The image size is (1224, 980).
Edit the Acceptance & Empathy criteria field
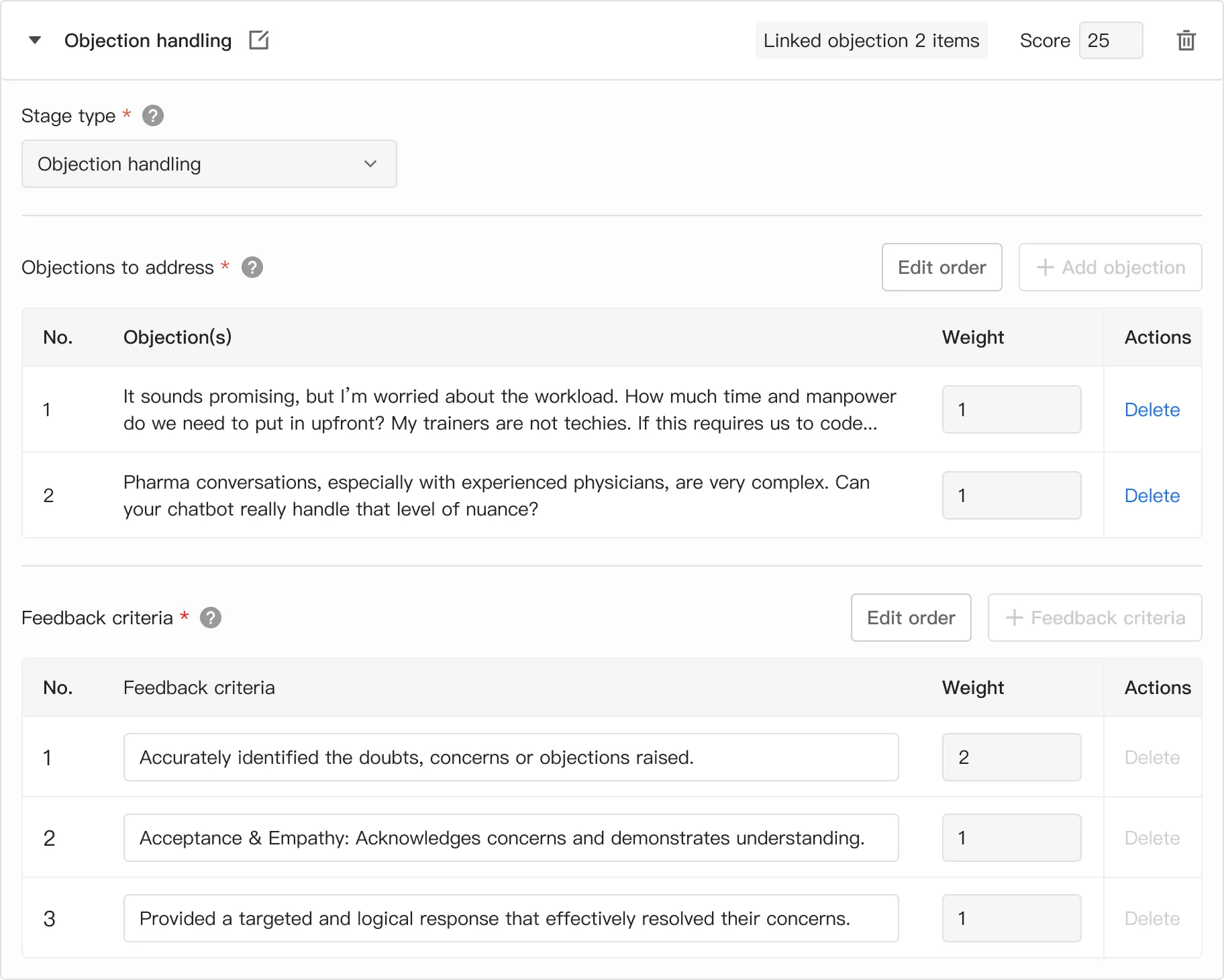click(511, 838)
